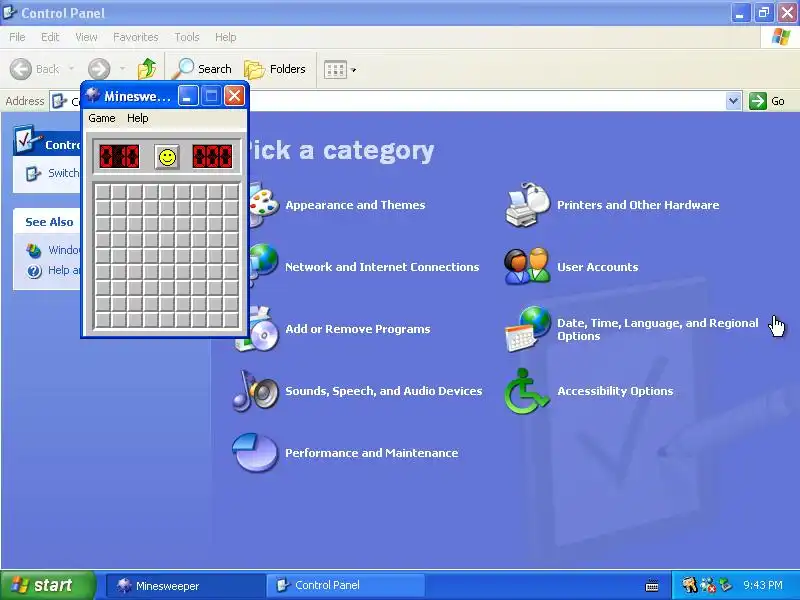Viewport: 800px width, 600px height.
Task: Open Network and Internet Connections link
Action: point(382,267)
